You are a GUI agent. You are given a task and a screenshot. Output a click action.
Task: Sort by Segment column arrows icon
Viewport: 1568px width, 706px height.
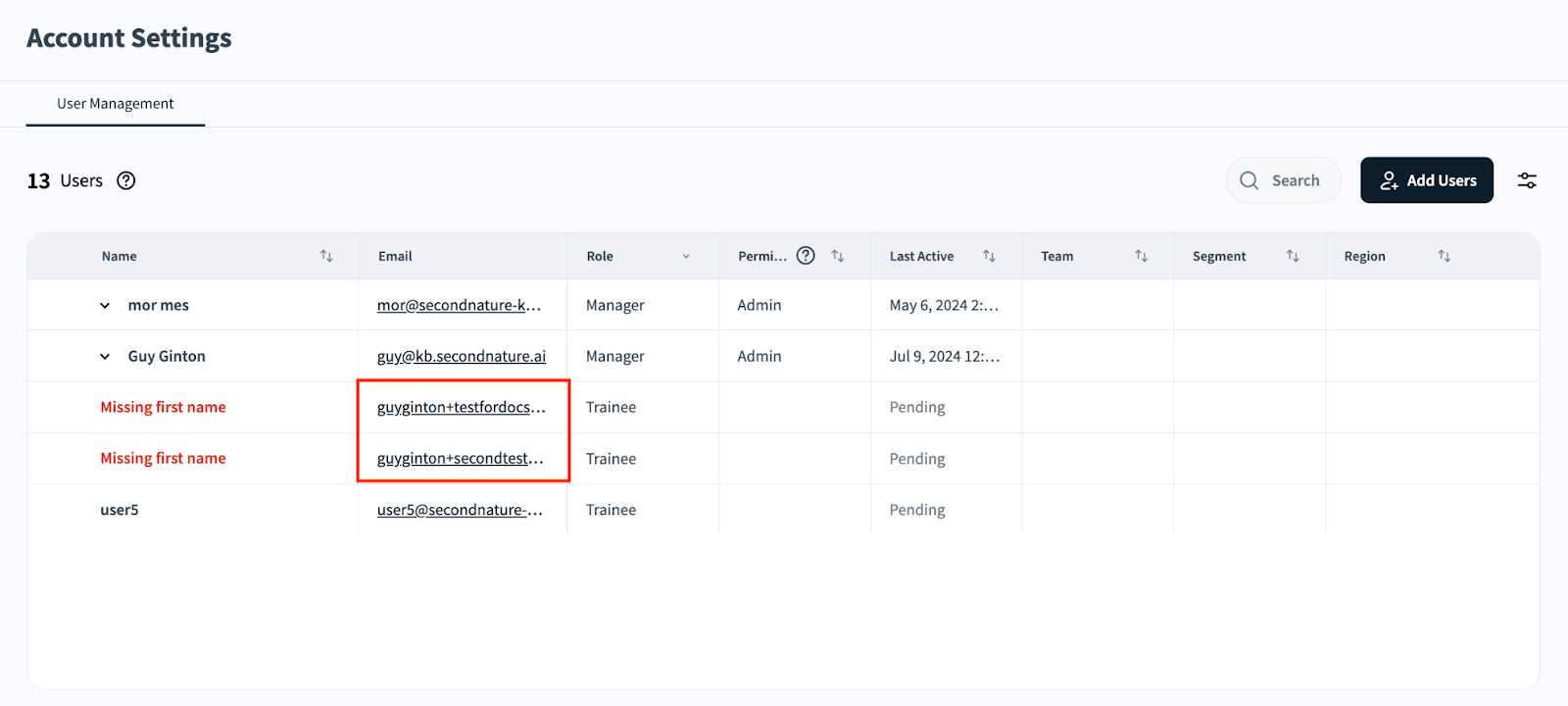tap(1293, 256)
